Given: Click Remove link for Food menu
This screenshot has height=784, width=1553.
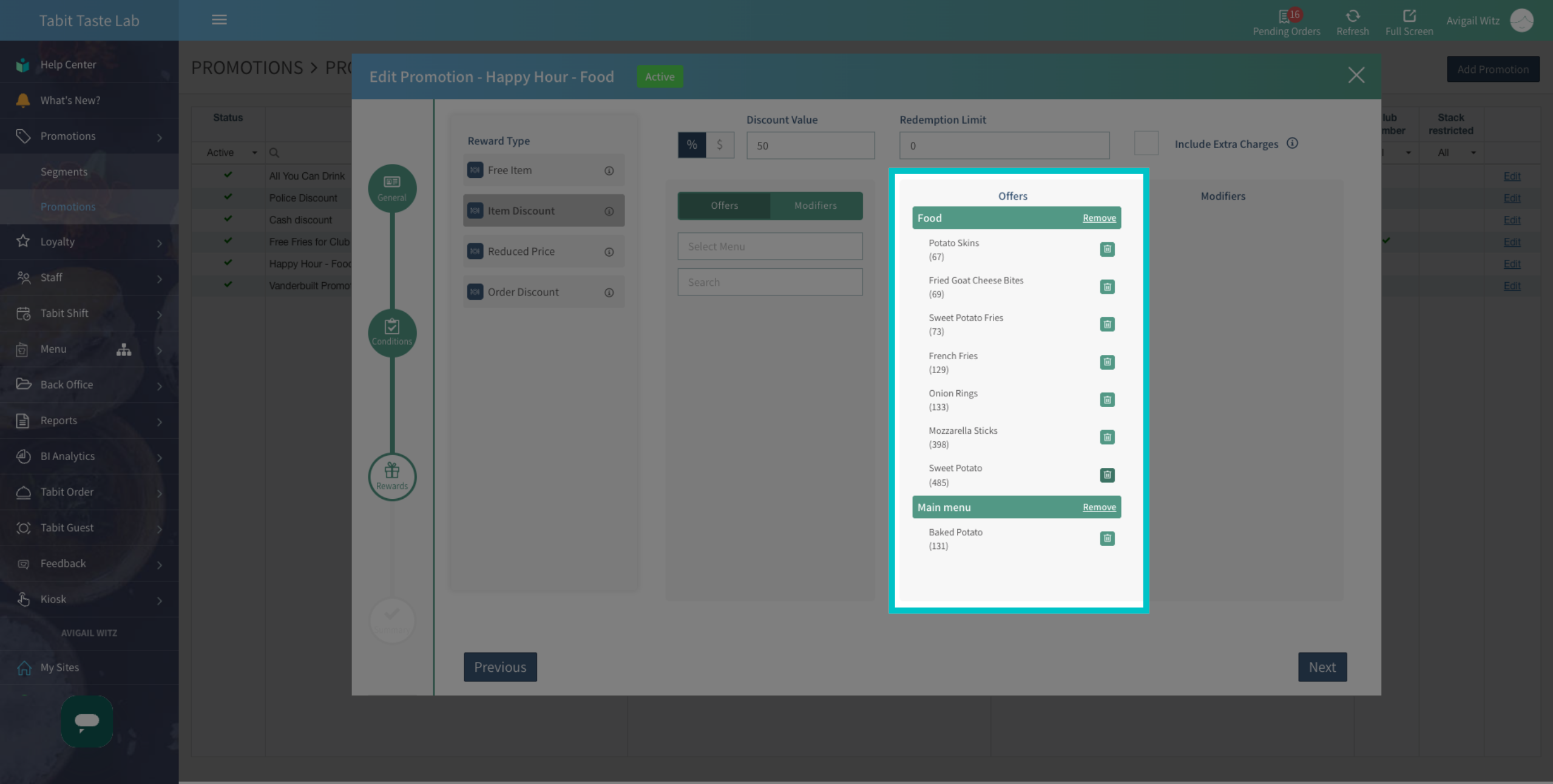Looking at the screenshot, I should (x=1099, y=218).
